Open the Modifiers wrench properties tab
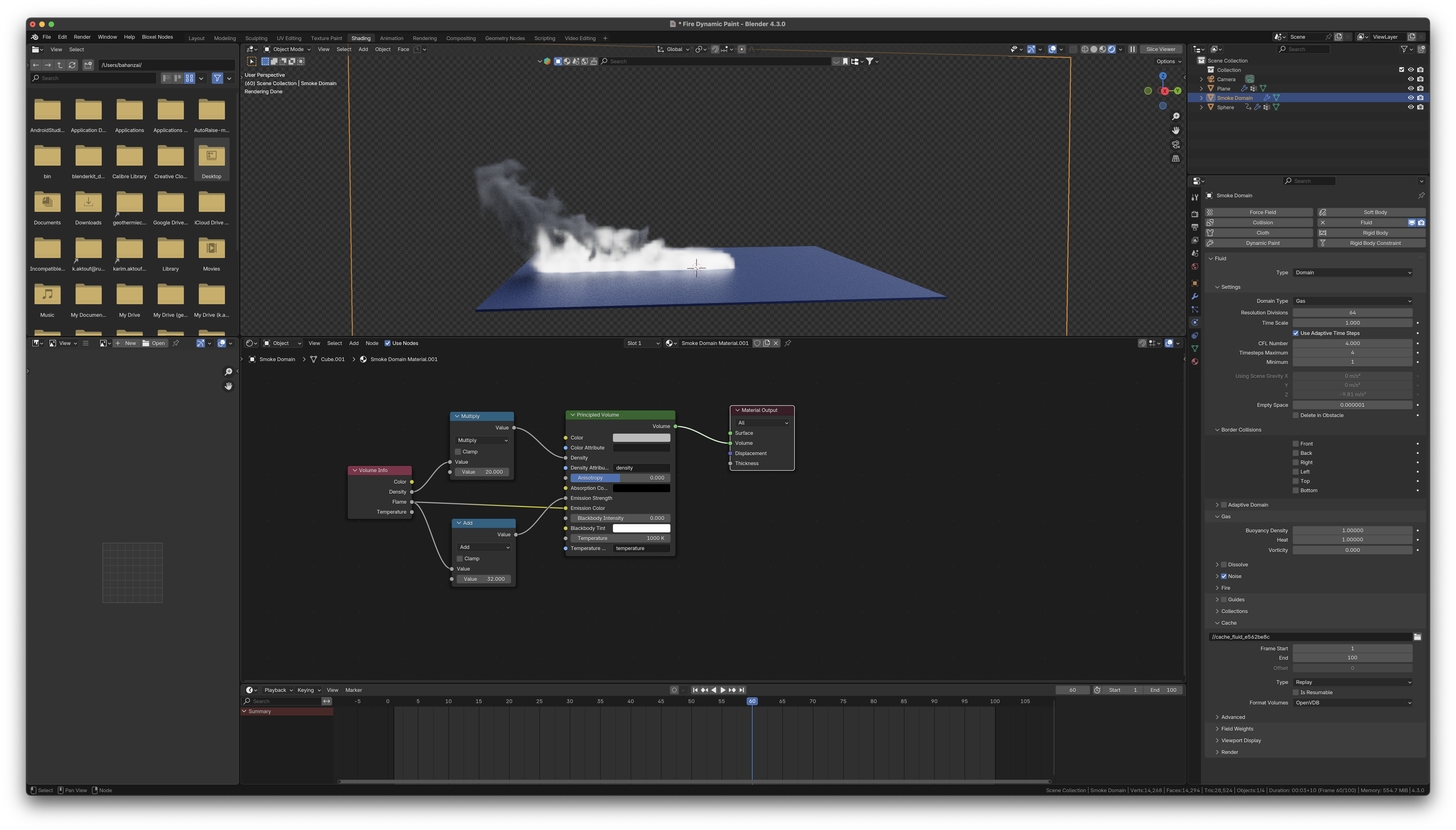Viewport: 1456px width, 830px height. click(1195, 296)
